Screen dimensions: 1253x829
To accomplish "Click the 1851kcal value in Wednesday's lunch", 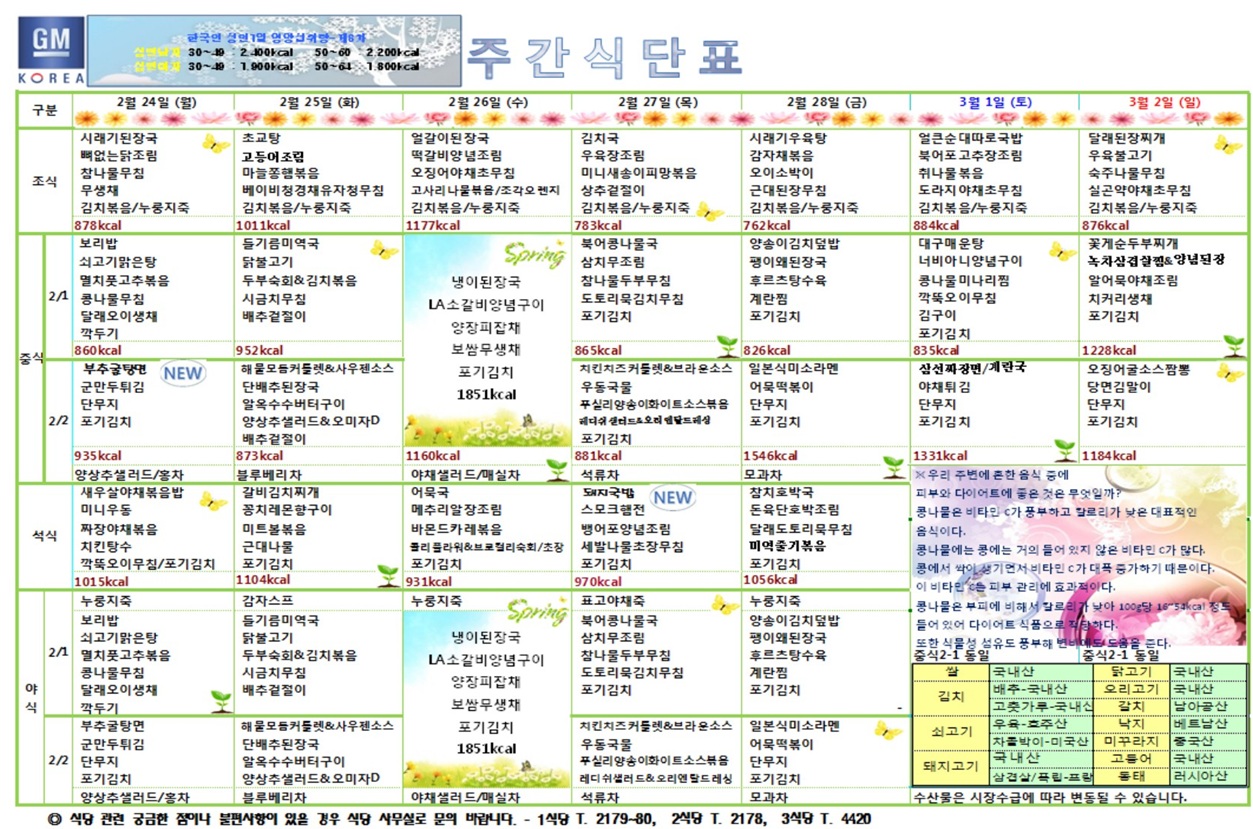I will coord(485,394).
